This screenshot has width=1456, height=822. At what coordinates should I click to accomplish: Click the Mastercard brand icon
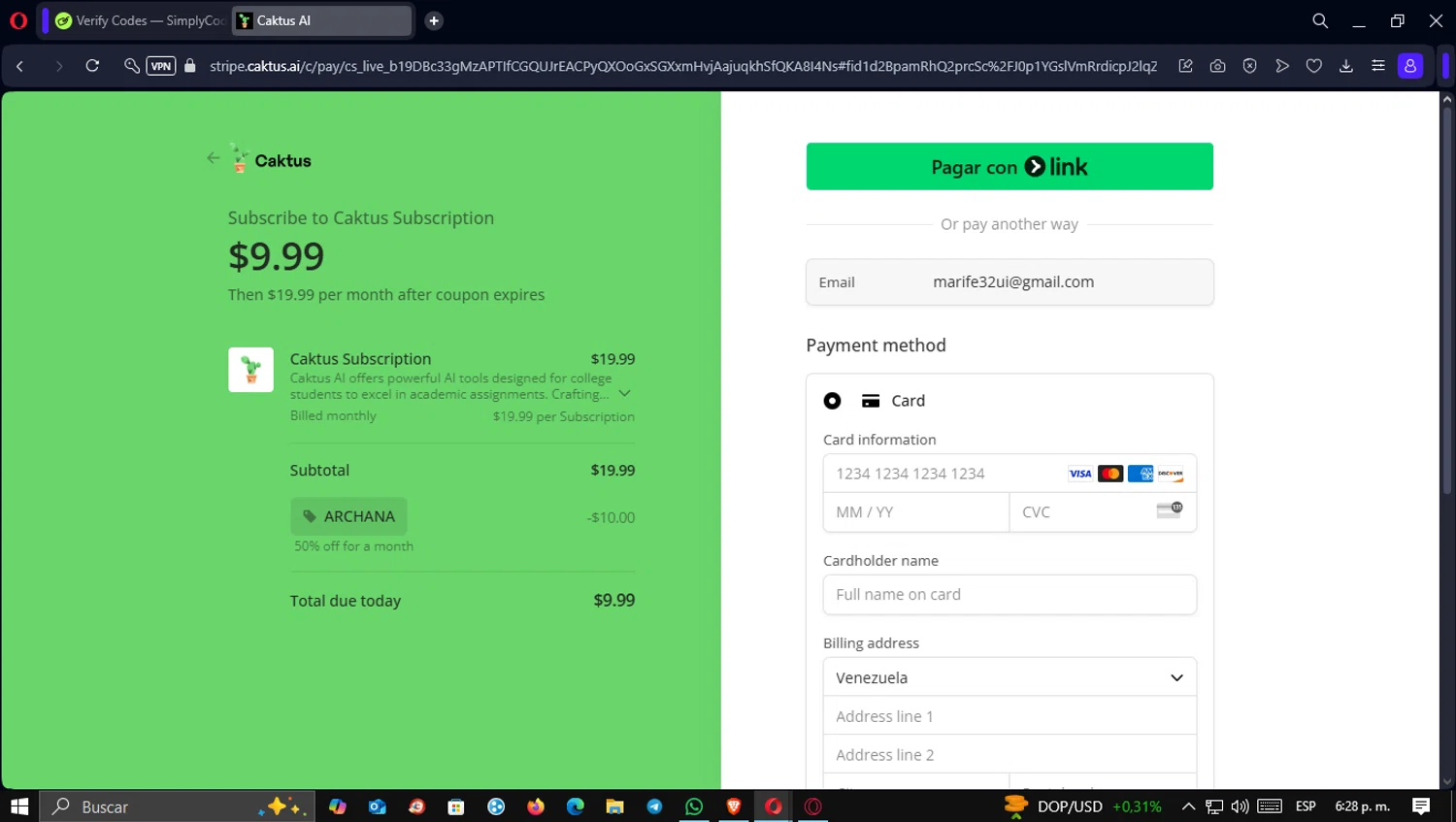1110,474
